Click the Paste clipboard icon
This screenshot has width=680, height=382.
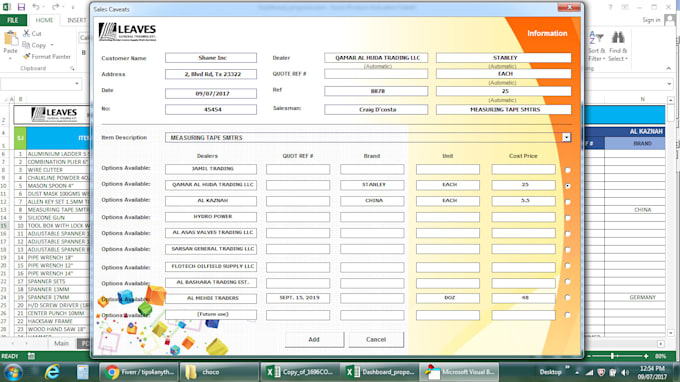[10, 39]
